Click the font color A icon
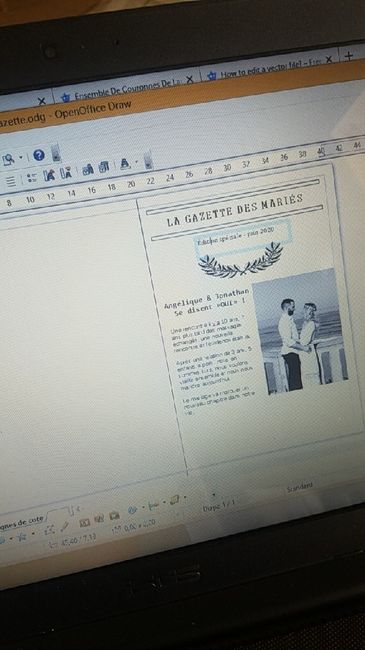Viewport: 365px width, 650px height. 125,164
